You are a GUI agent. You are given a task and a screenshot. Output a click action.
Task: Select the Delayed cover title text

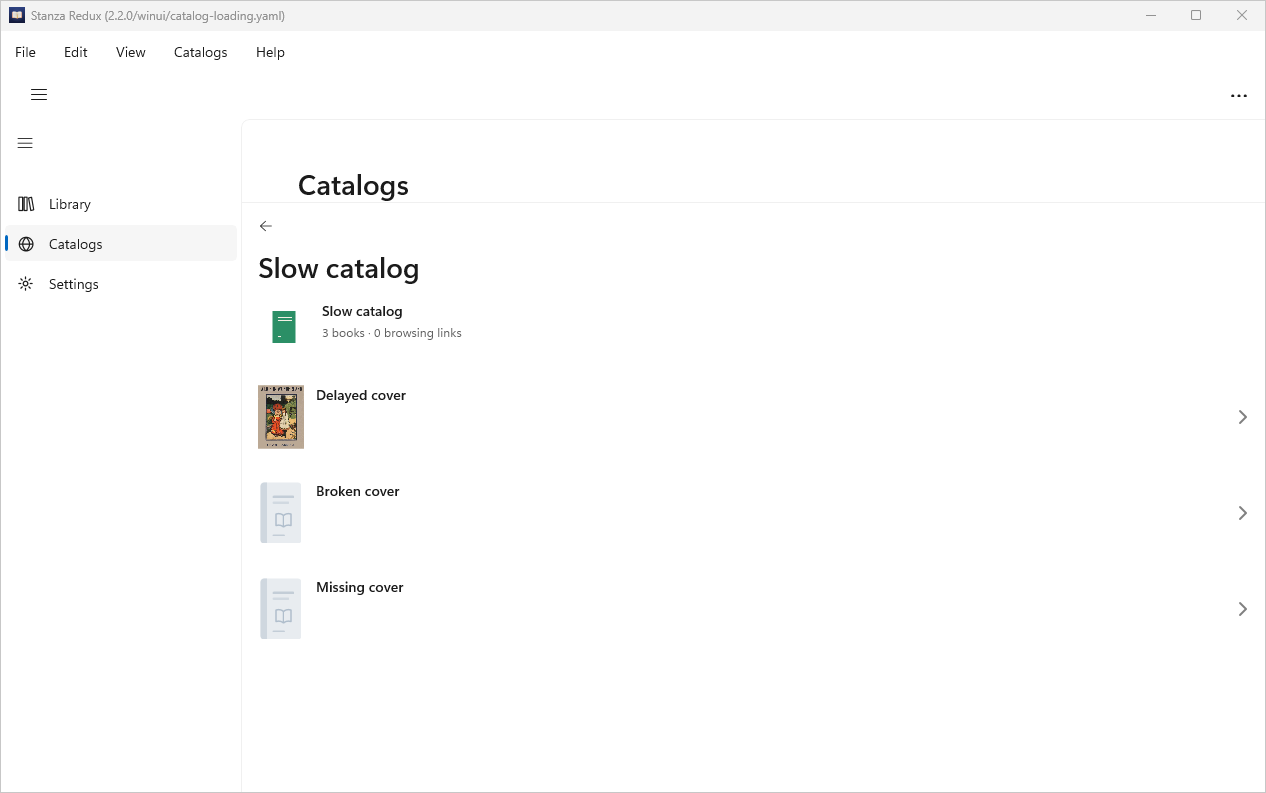[361, 395]
